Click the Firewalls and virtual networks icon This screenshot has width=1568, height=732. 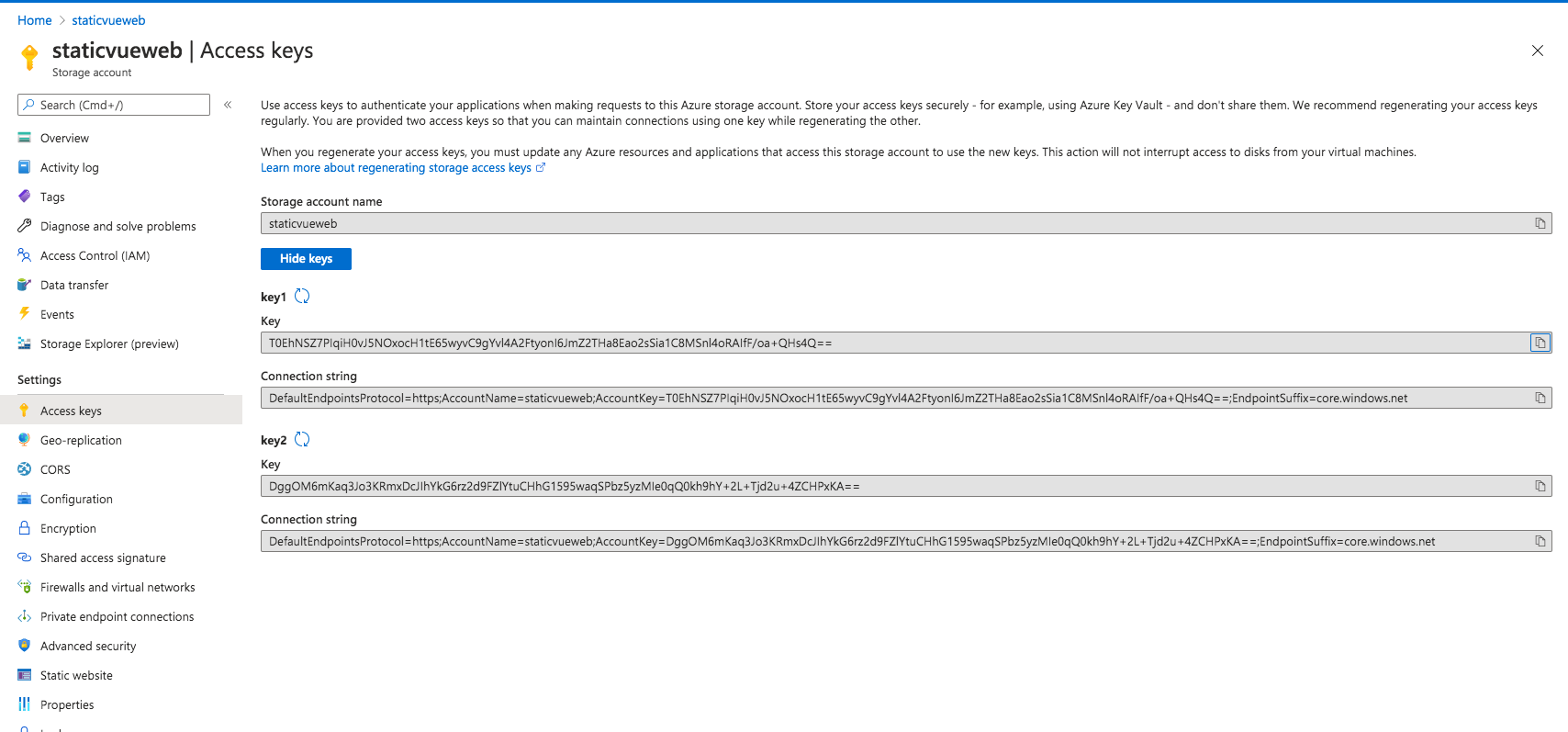25,587
